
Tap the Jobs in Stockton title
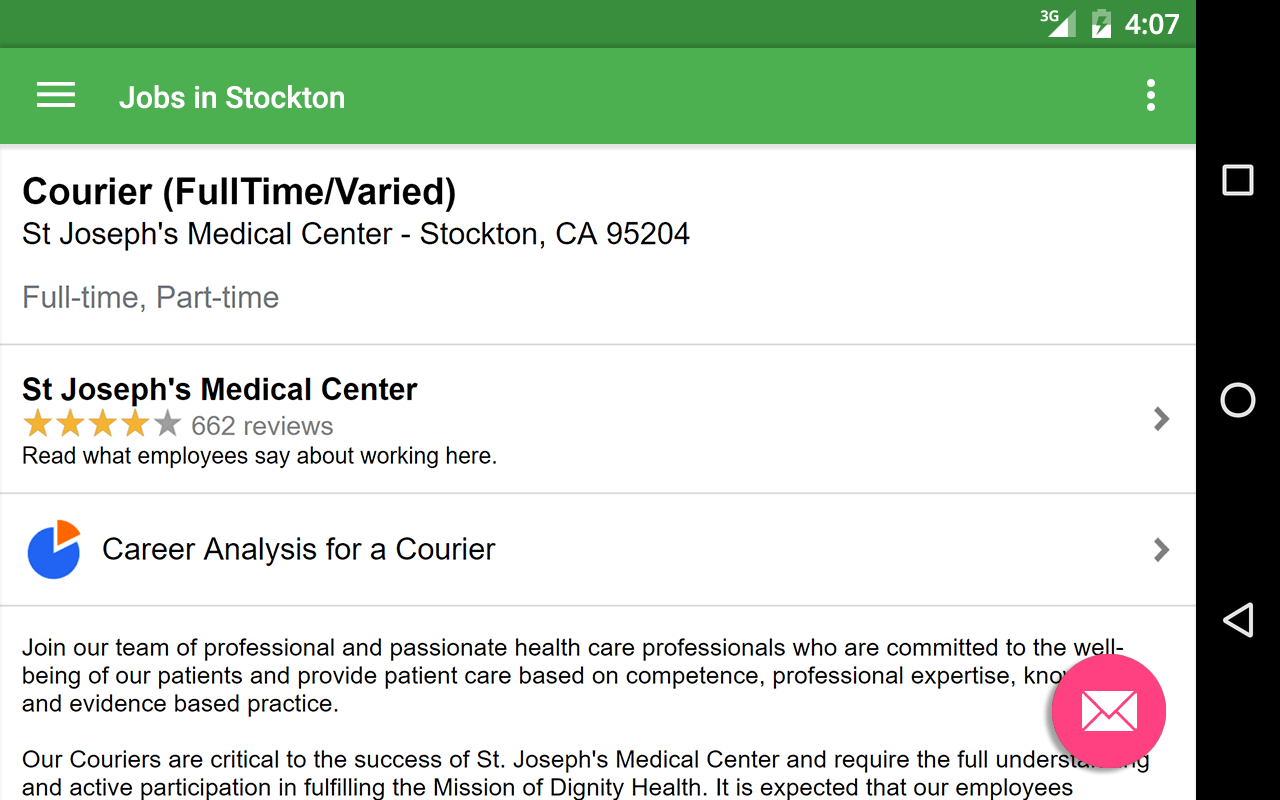pyautogui.click(x=232, y=97)
